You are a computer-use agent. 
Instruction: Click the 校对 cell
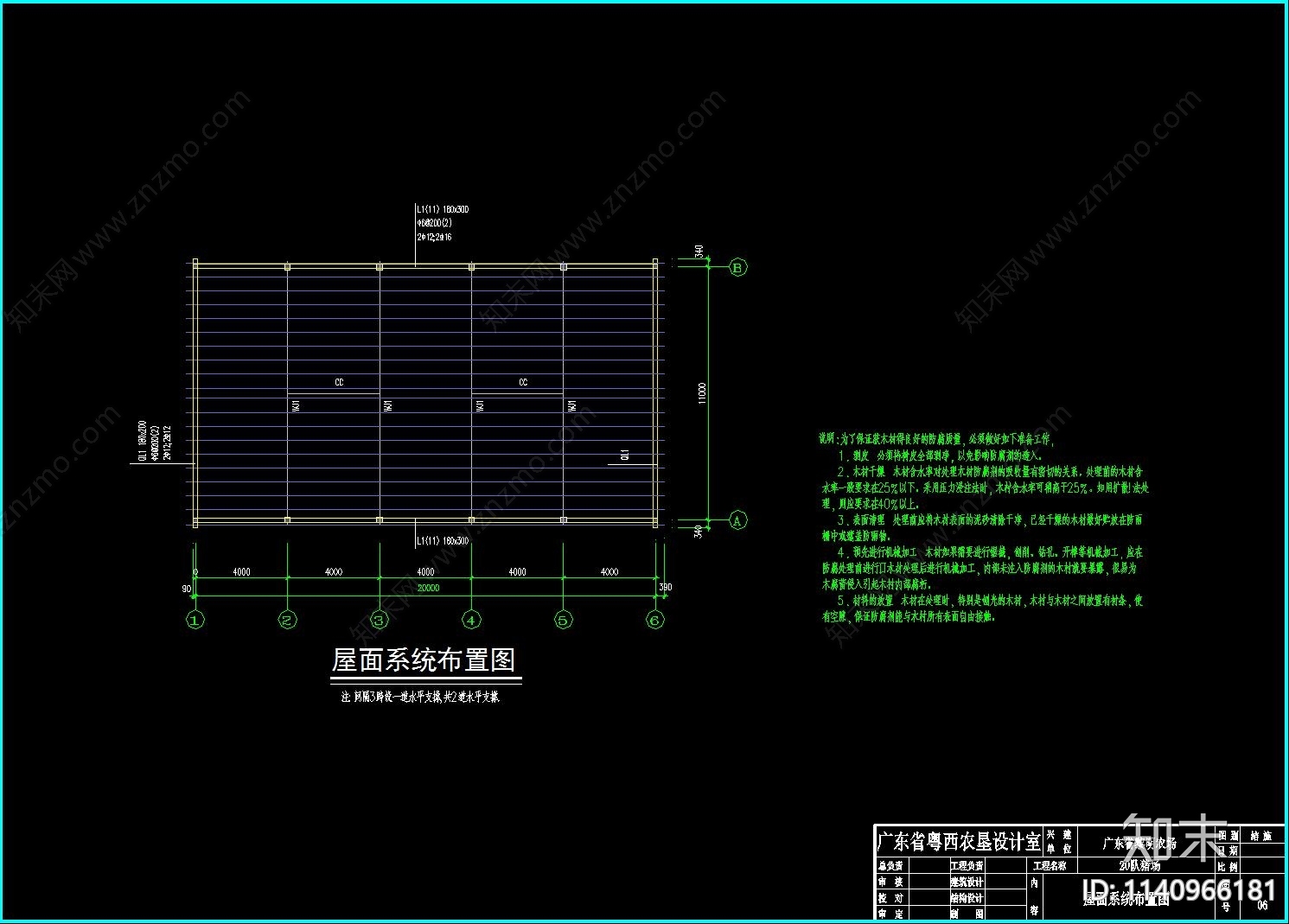(890, 898)
